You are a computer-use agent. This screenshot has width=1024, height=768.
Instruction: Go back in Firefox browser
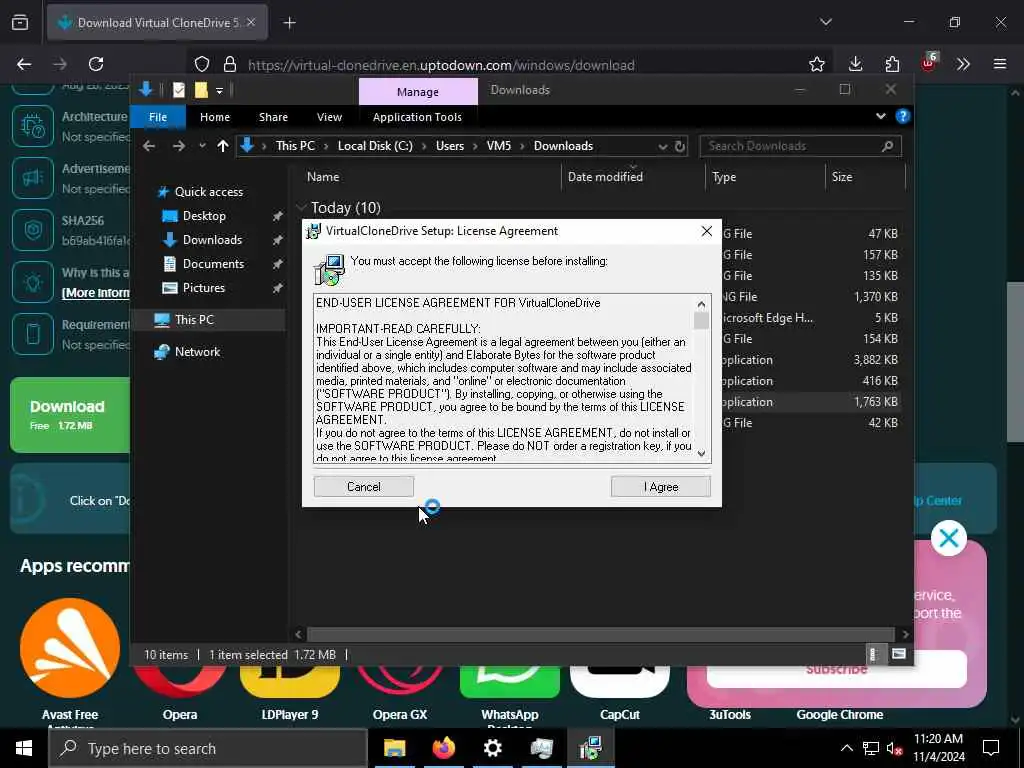[x=24, y=64]
